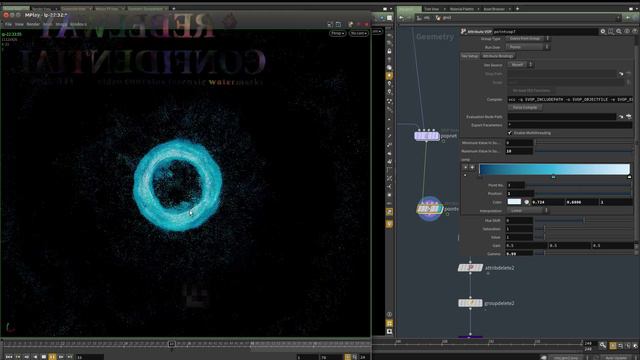Image resolution: width=640 pixels, height=360 pixels.
Task: Select the pointvop node in network
Action: click(x=429, y=209)
